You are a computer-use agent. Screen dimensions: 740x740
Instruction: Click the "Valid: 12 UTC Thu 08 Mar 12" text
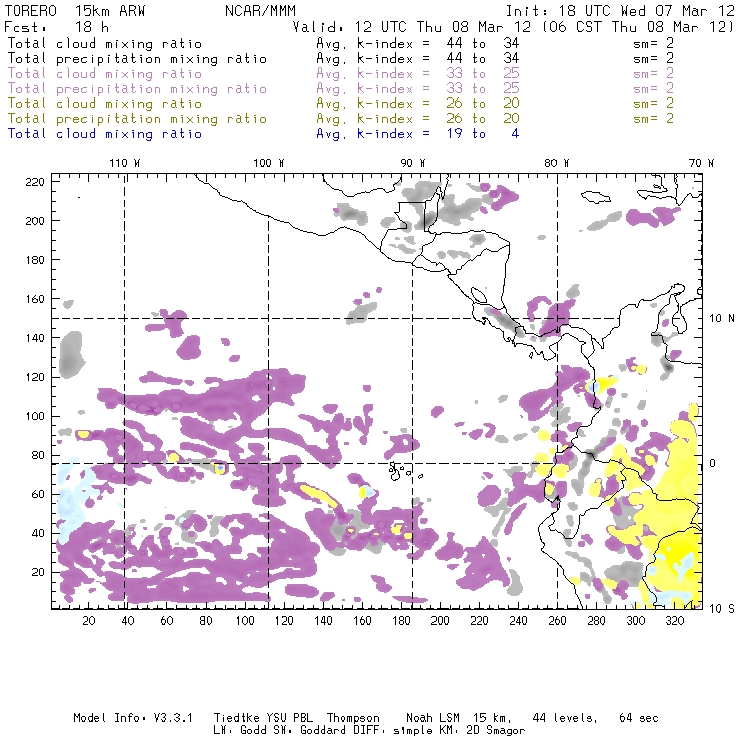click(412, 27)
